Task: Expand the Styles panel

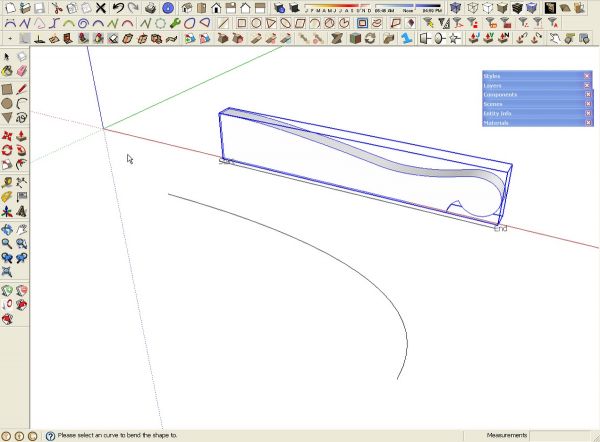Action: [x=537, y=76]
